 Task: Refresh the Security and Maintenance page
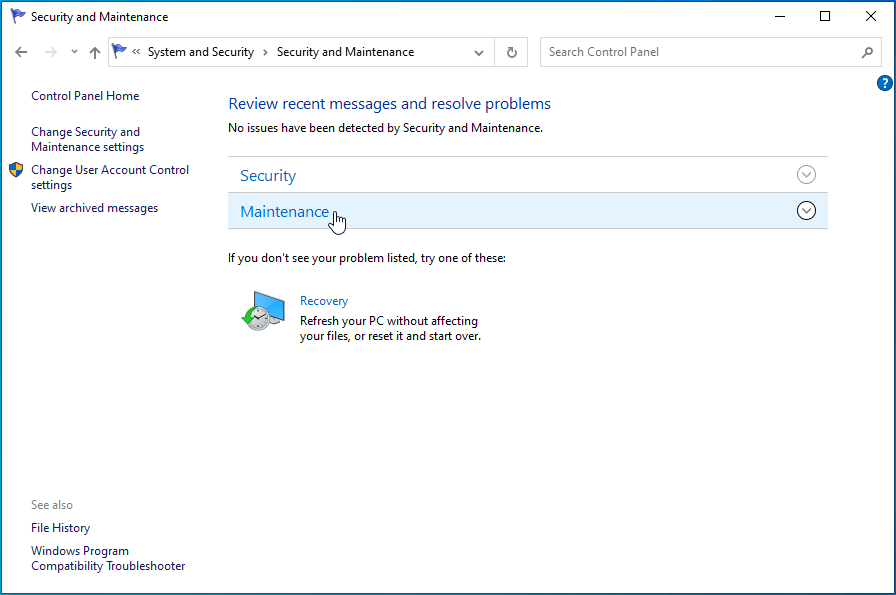tap(512, 52)
